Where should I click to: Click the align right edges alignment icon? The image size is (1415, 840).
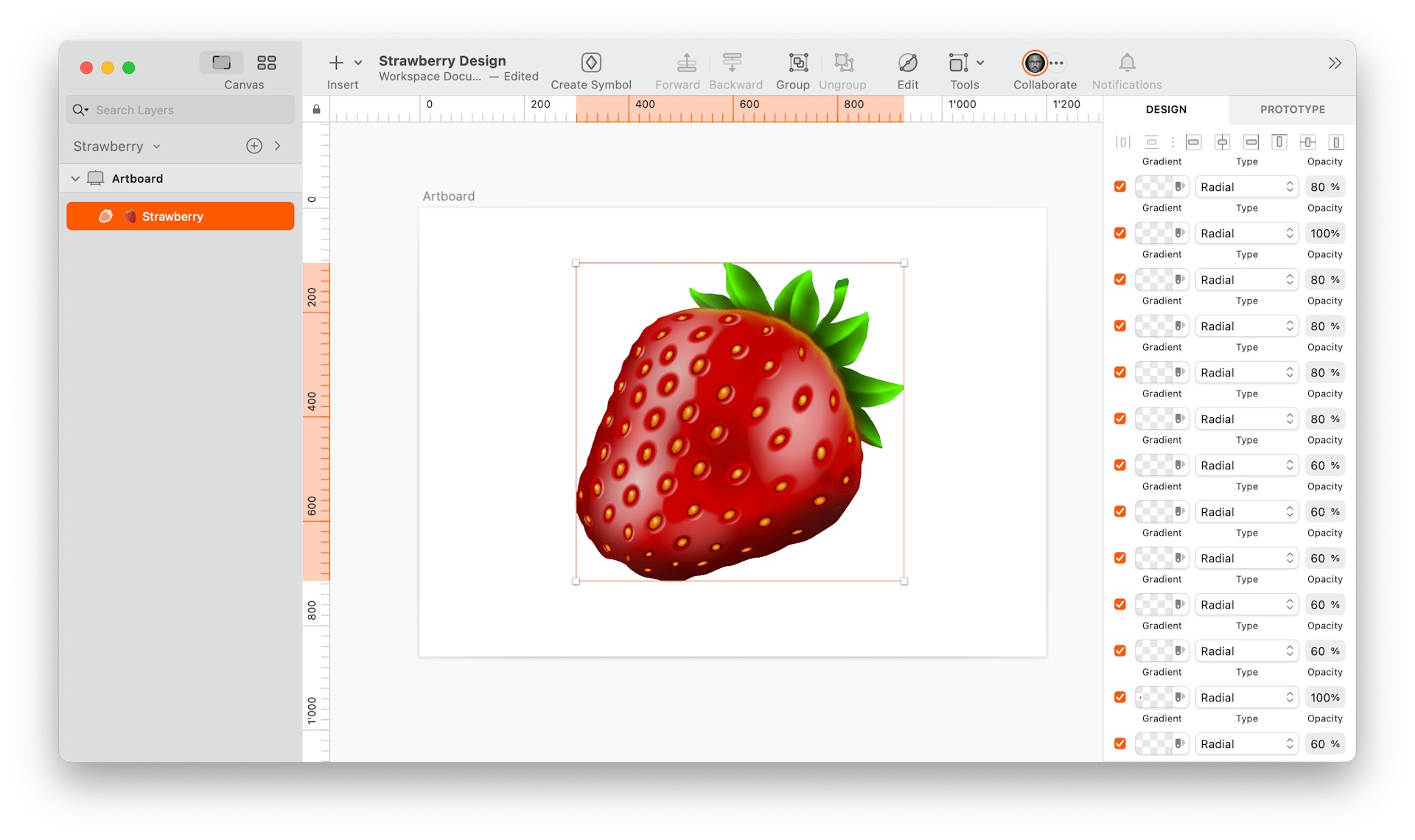pyautogui.click(x=1252, y=141)
